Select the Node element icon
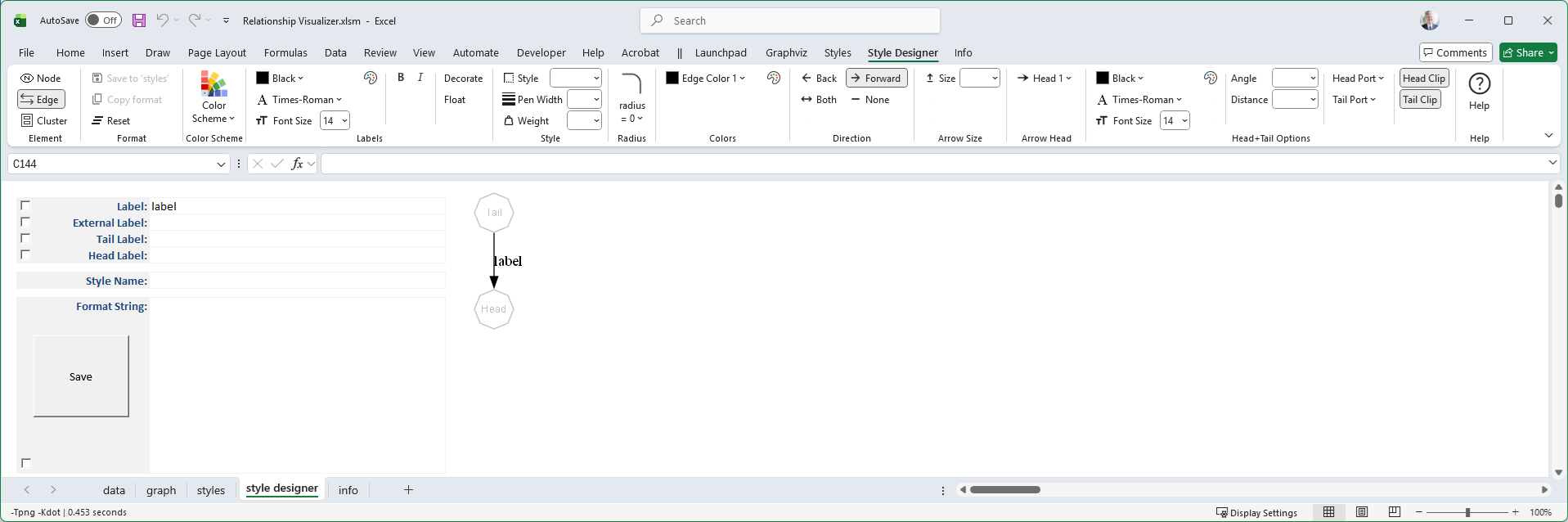Image resolution: width=1568 pixels, height=522 pixels. pos(28,79)
